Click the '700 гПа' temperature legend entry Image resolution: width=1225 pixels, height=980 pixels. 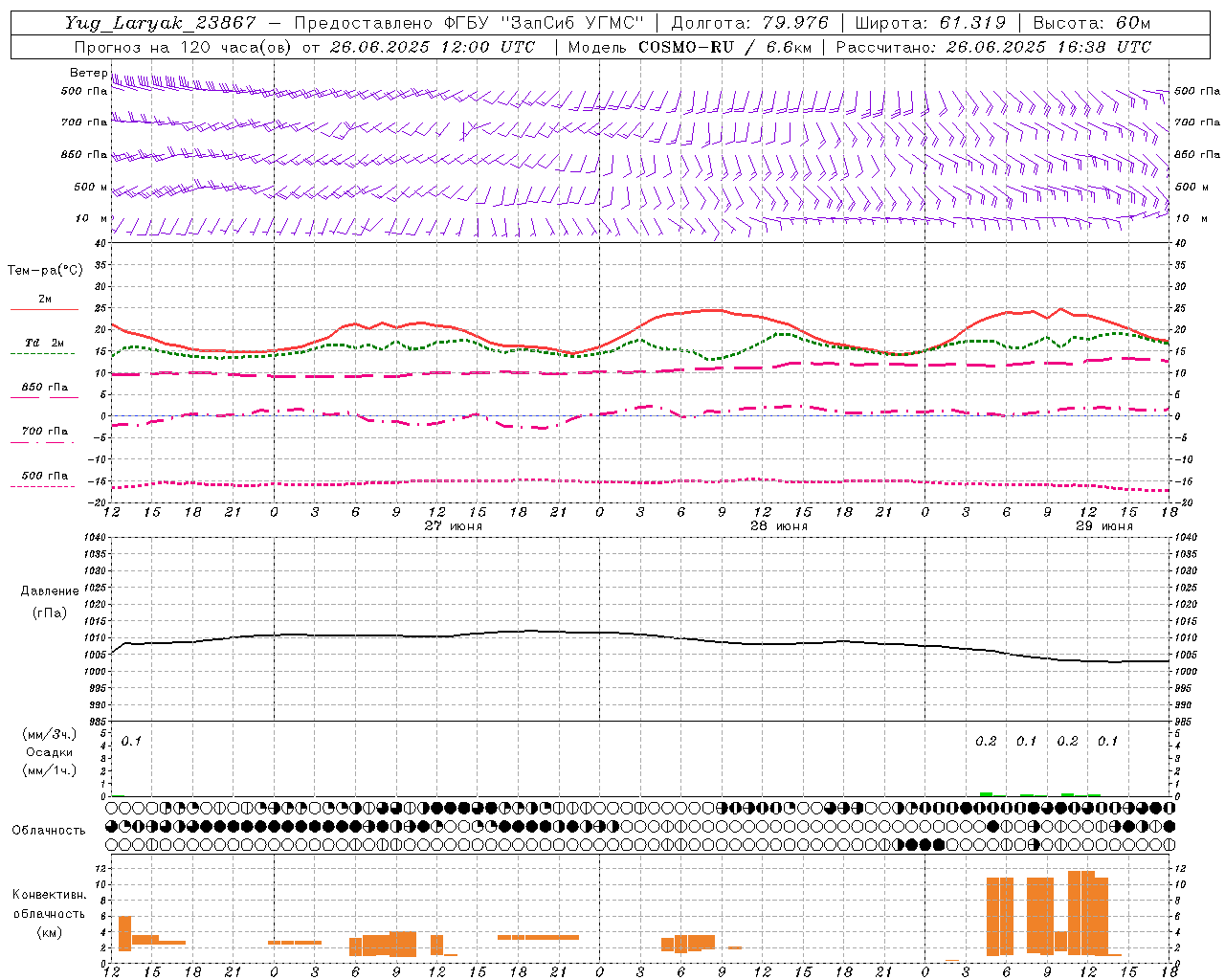[45, 431]
